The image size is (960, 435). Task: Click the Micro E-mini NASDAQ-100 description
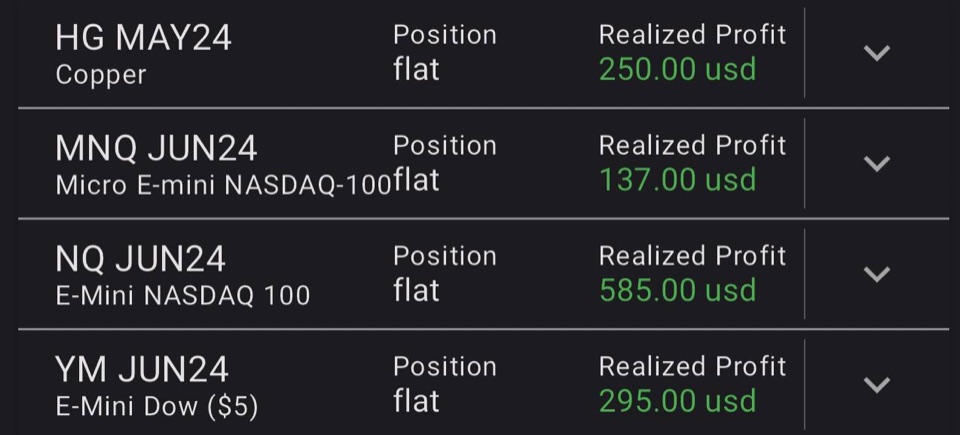coord(223,185)
